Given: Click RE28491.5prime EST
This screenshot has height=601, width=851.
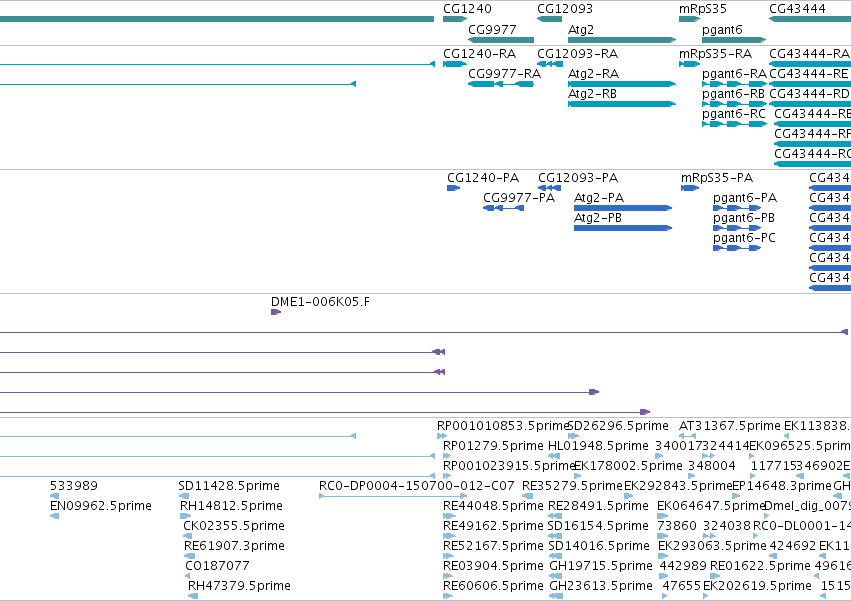Looking at the screenshot, I should [555, 516].
